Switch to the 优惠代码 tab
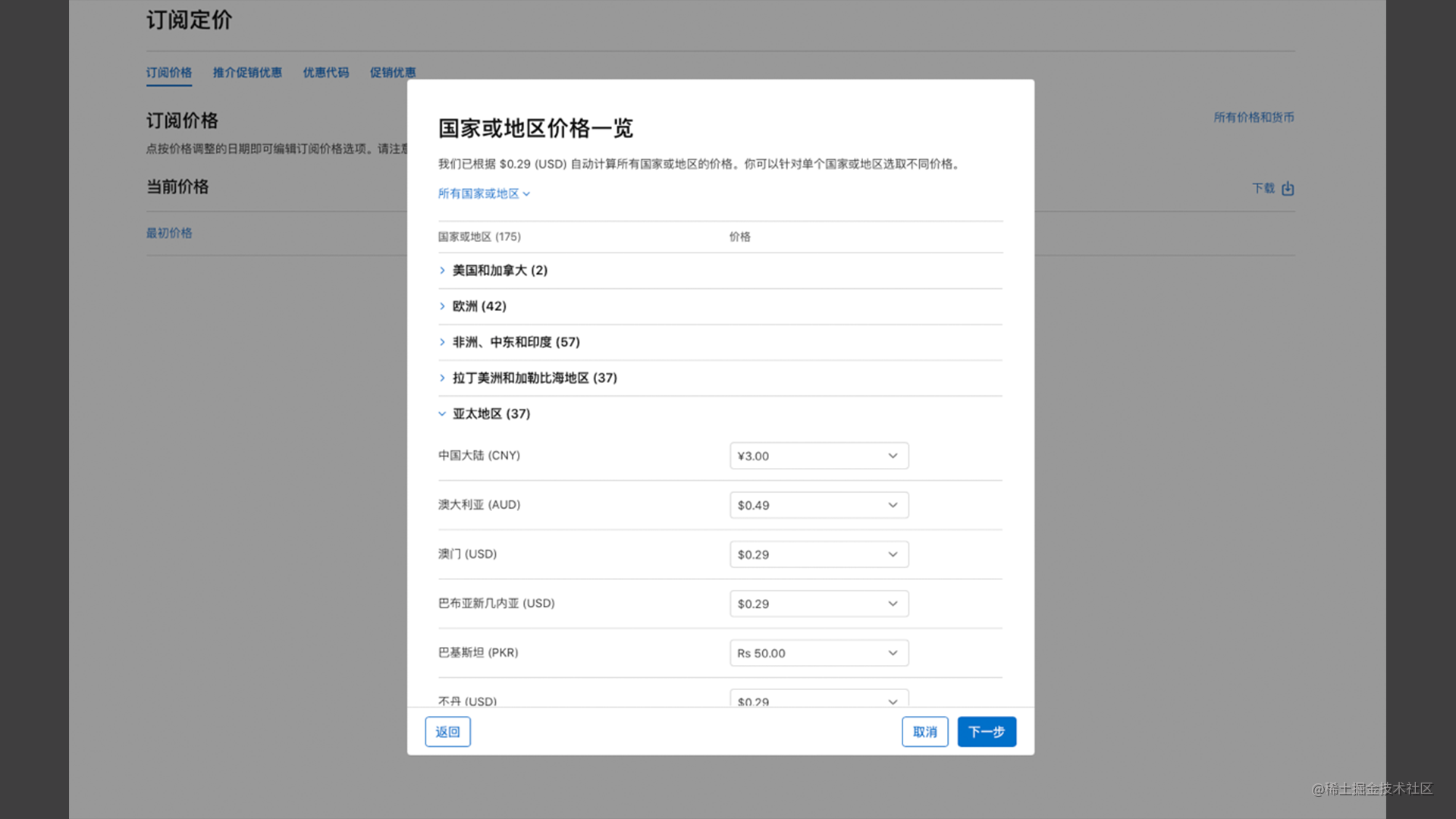Screen dimensions: 1456x819 click(326, 72)
